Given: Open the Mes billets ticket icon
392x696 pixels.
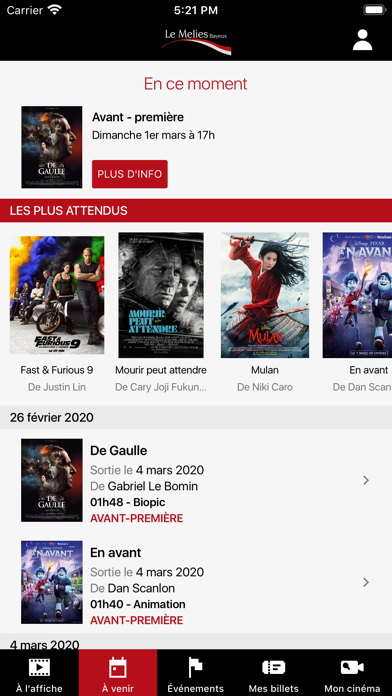Looking at the screenshot, I should coord(273,667).
